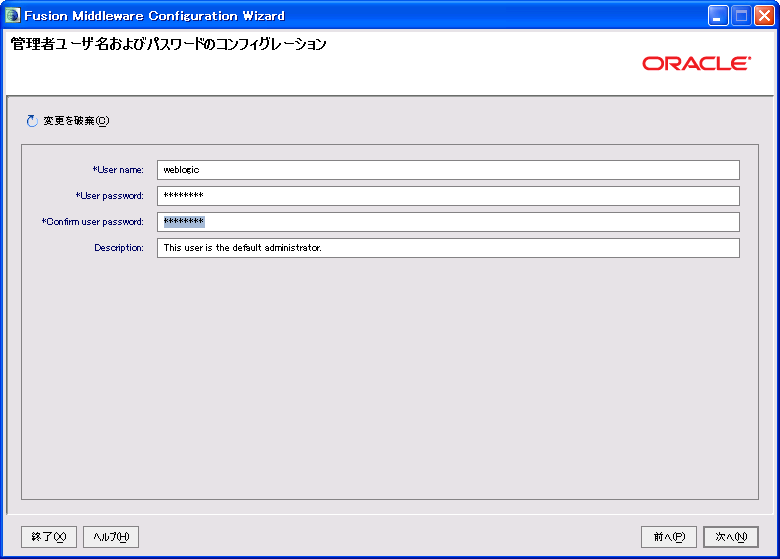Proceed with the 次へ(N) button
Viewport: 780px width, 559px height.
coord(731,537)
